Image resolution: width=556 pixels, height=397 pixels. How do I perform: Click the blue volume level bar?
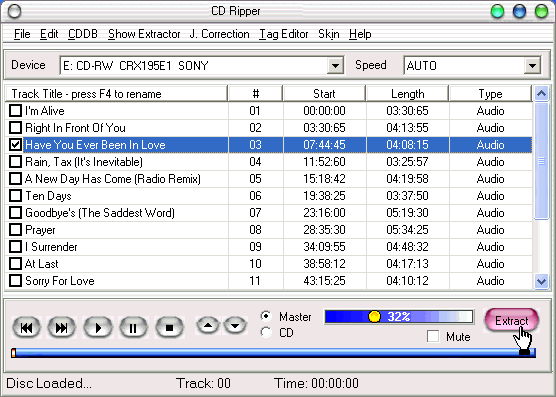399,317
